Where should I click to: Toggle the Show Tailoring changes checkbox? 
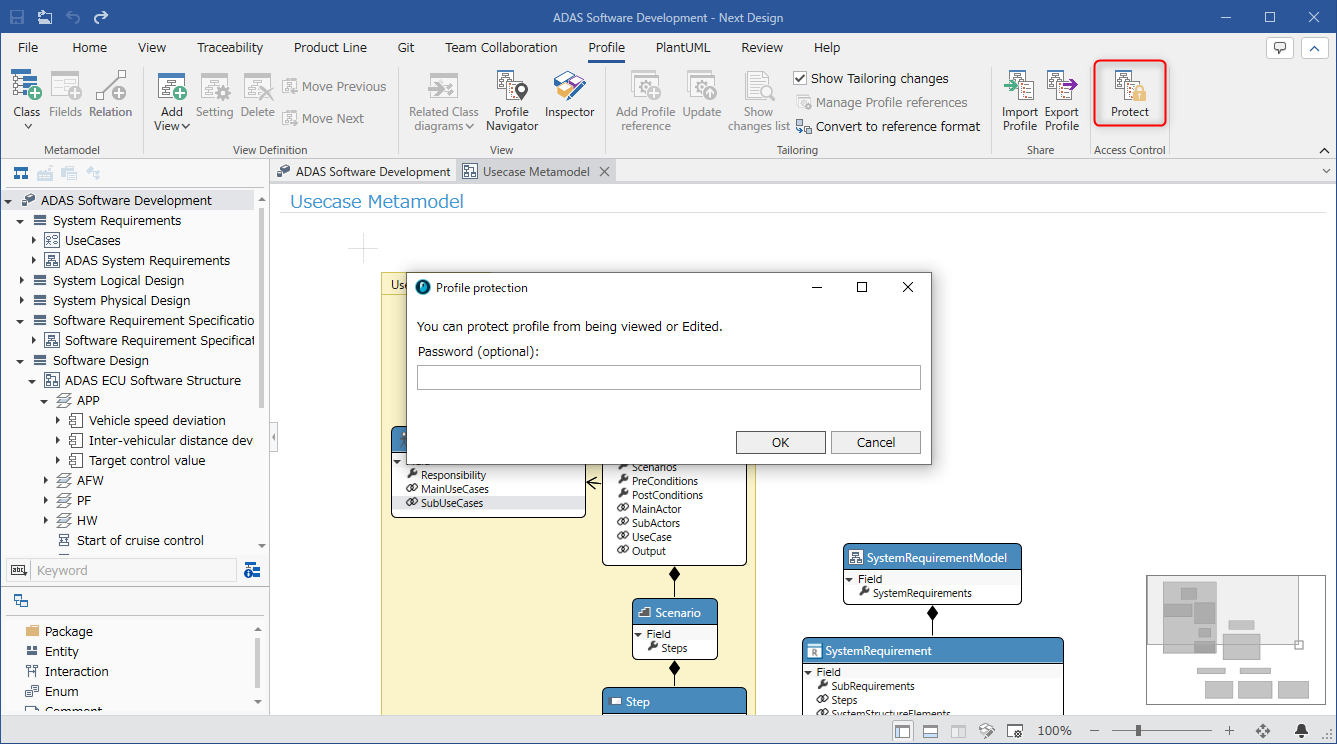coord(800,78)
